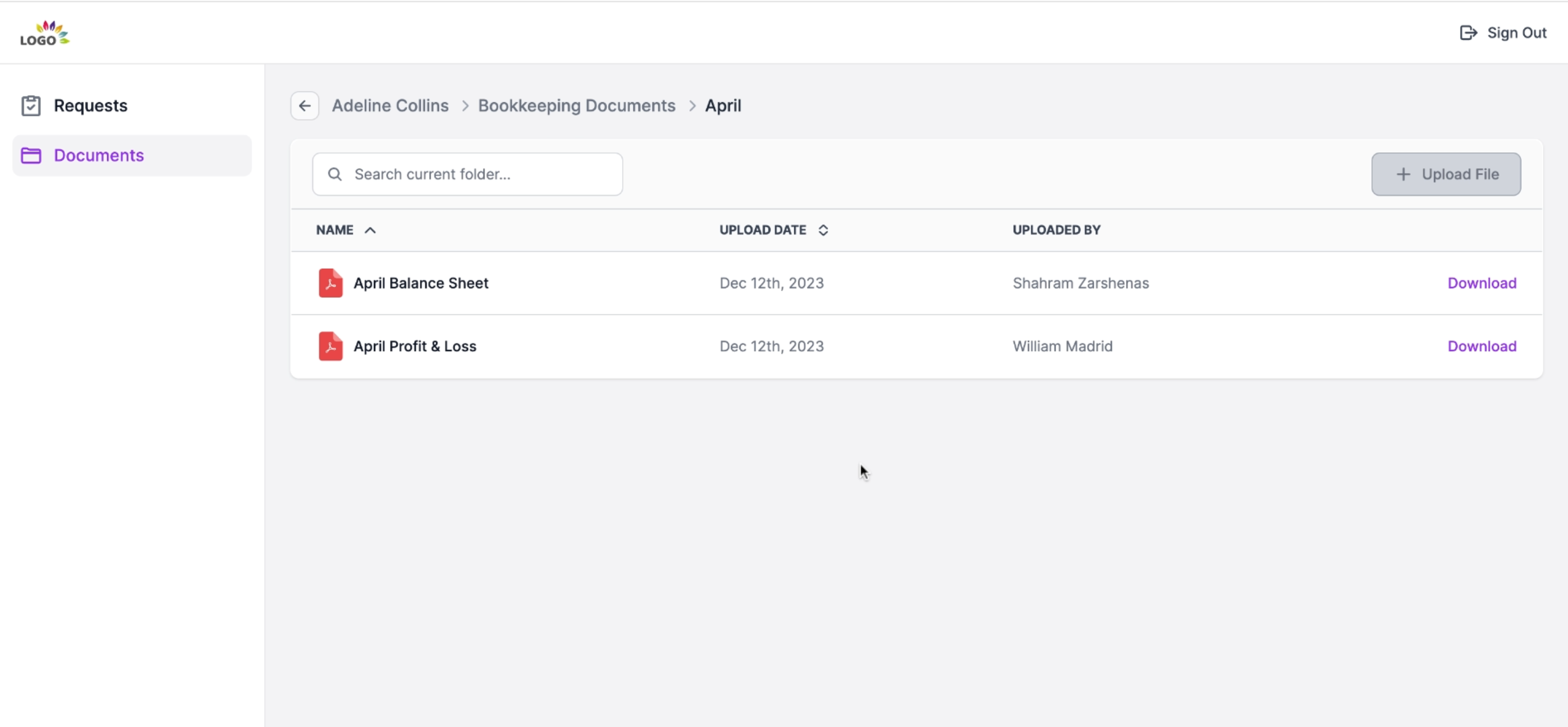The width and height of the screenshot is (1568, 727).
Task: Click the Requests clipboard icon
Action: 31,106
